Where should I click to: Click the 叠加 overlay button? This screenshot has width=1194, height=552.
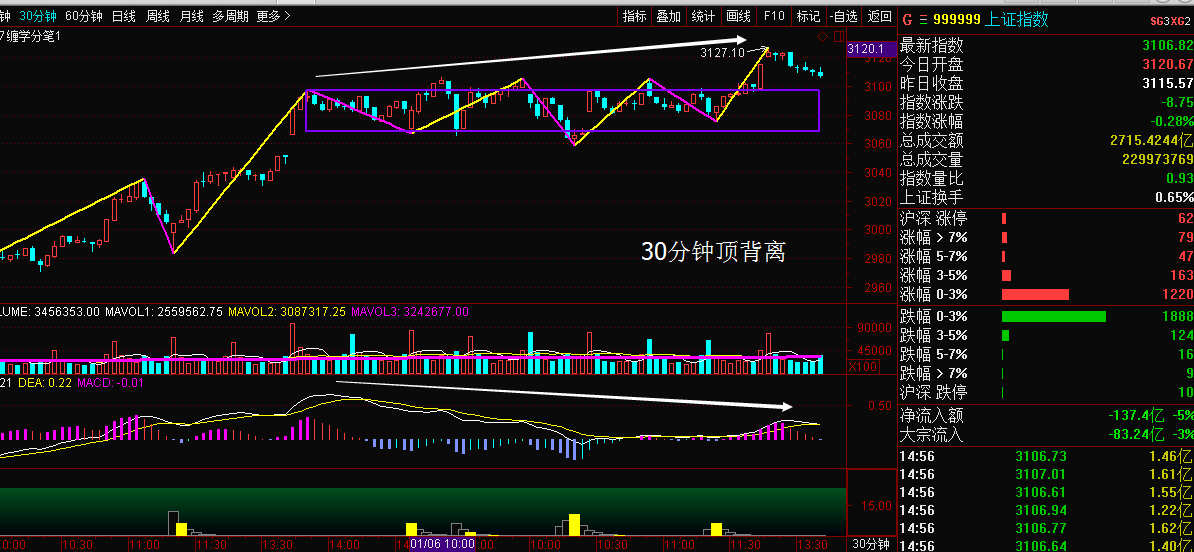pyautogui.click(x=669, y=15)
